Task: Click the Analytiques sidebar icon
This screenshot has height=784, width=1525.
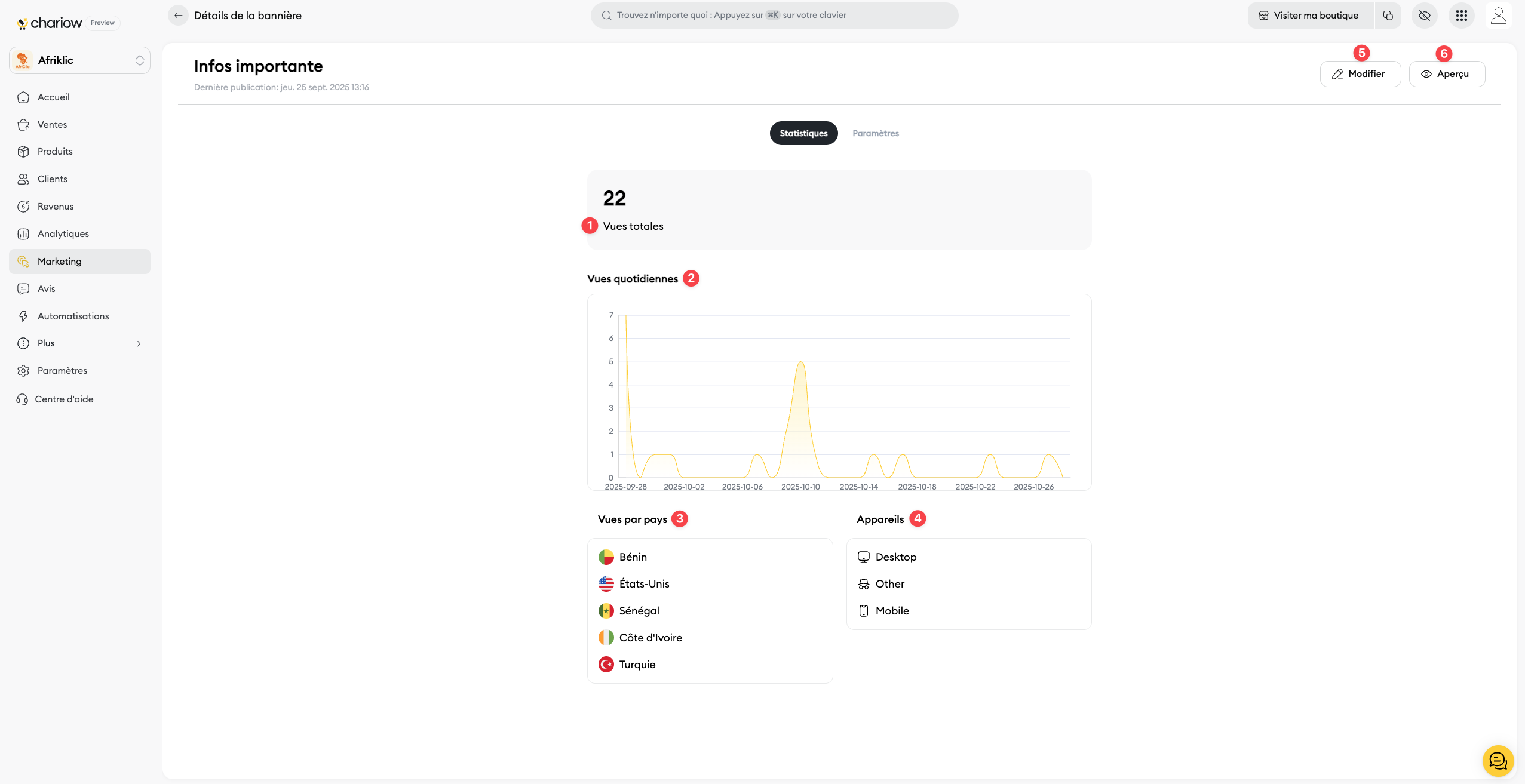Action: tap(23, 234)
